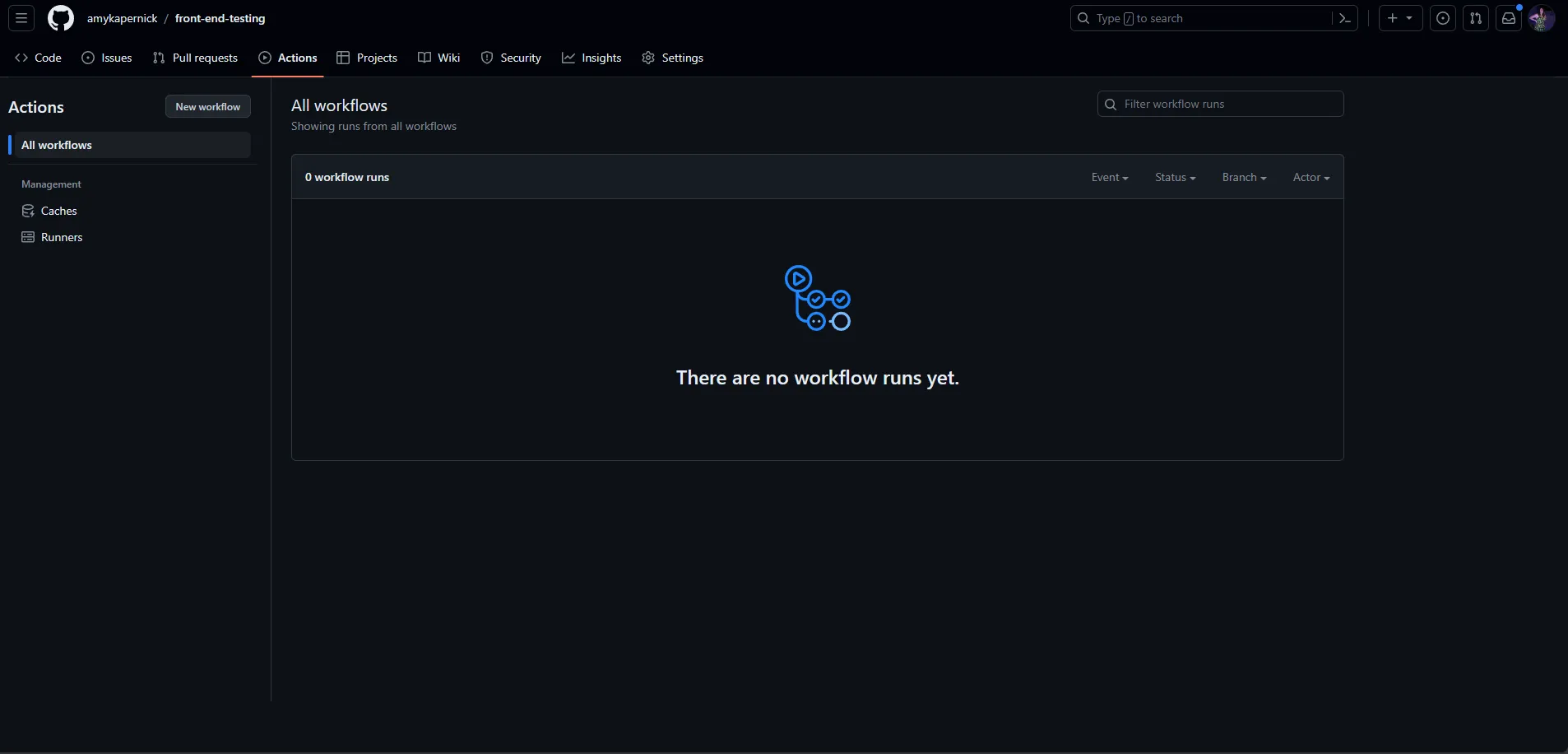Expand the Event filter dropdown
Screen dimensions: 1568x754
coord(1109,177)
